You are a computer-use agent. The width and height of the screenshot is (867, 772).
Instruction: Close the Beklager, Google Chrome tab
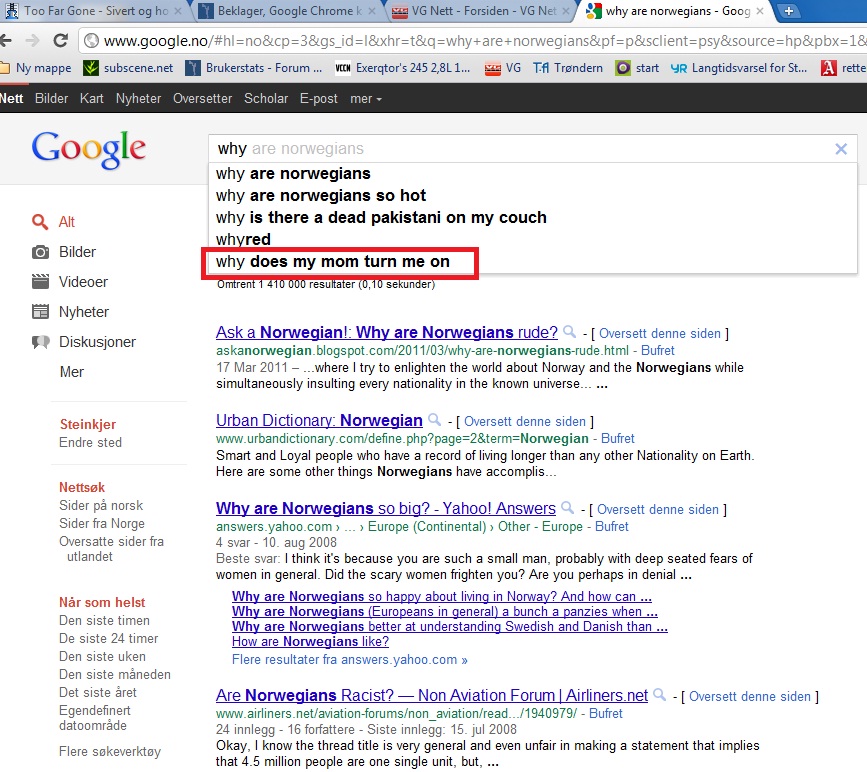click(x=372, y=11)
